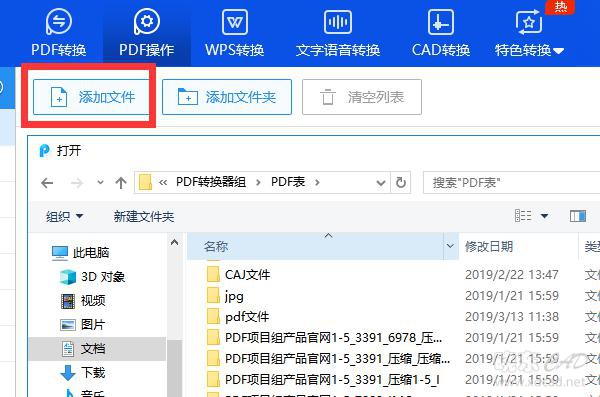Go up one folder level
This screenshot has height=397, width=600.
[x=121, y=183]
